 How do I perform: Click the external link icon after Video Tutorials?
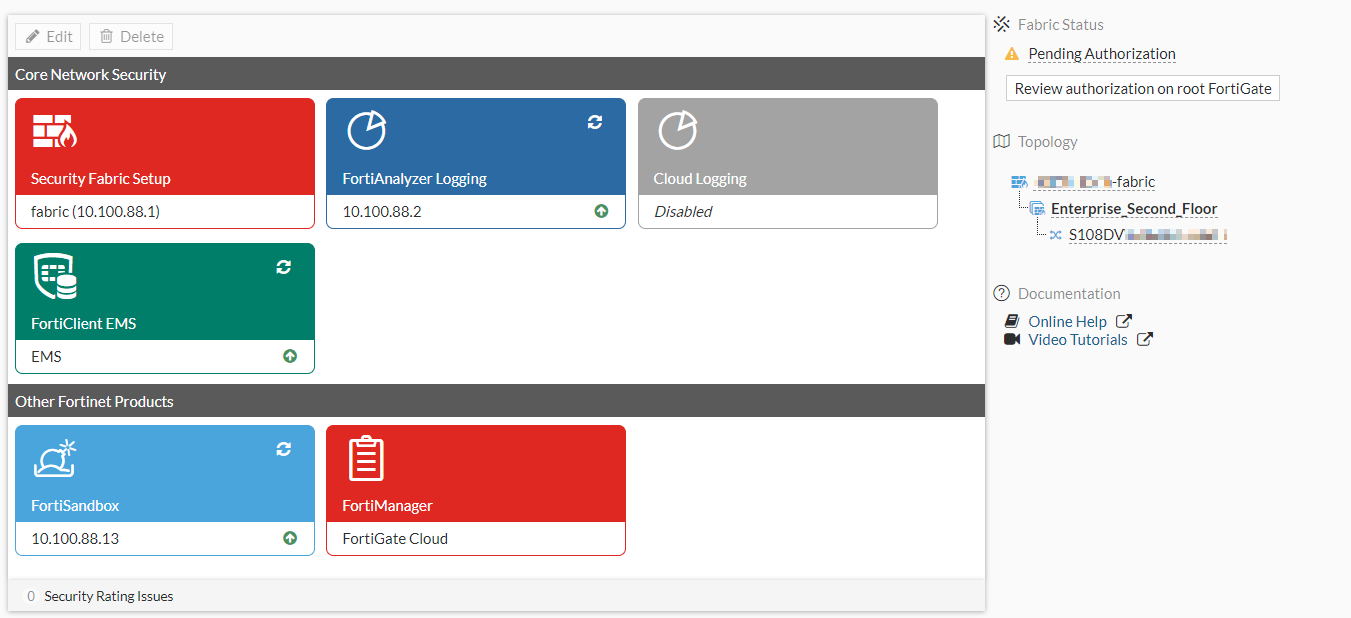1145,339
